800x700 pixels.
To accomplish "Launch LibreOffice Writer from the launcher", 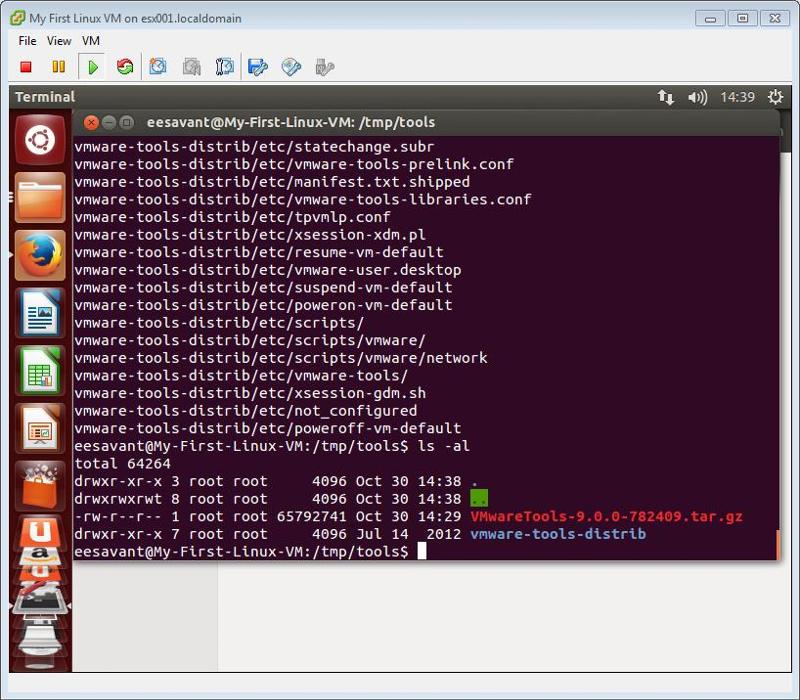I will point(40,313).
